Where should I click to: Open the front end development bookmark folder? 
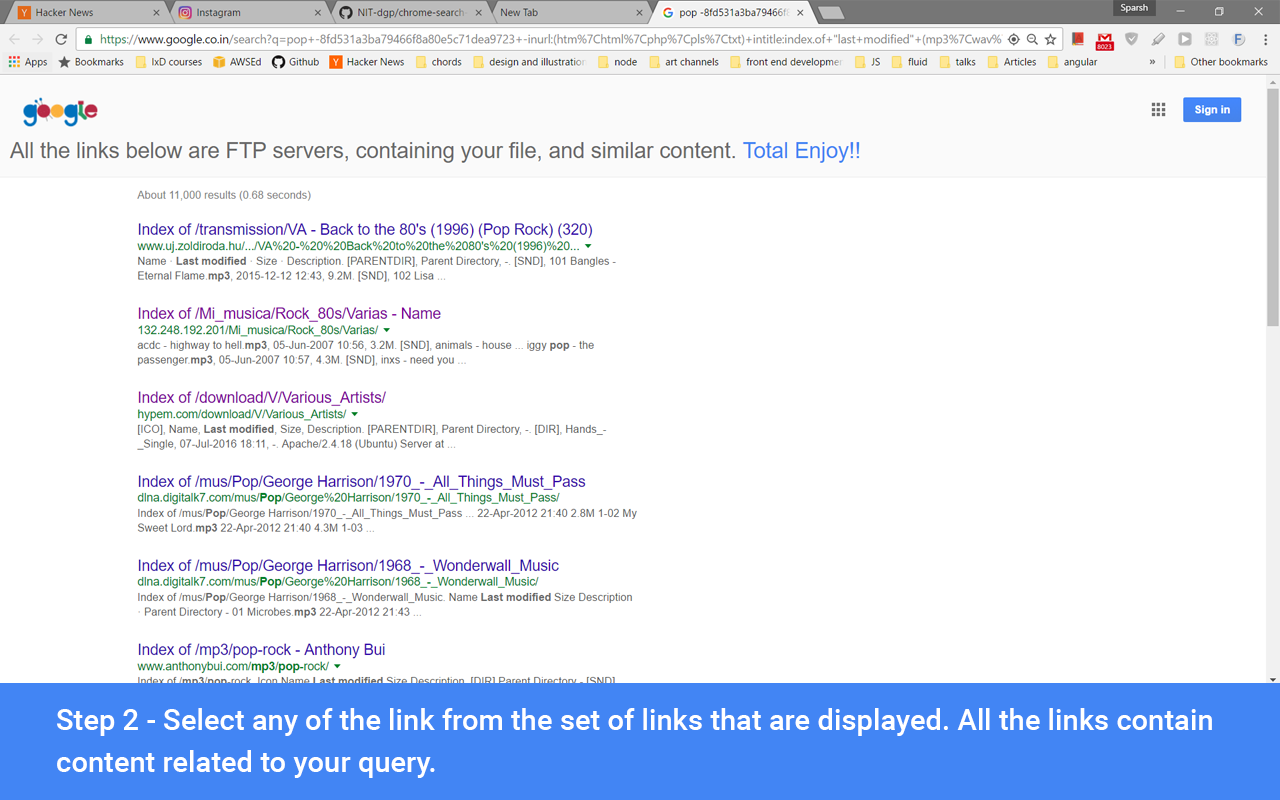[x=786, y=62]
